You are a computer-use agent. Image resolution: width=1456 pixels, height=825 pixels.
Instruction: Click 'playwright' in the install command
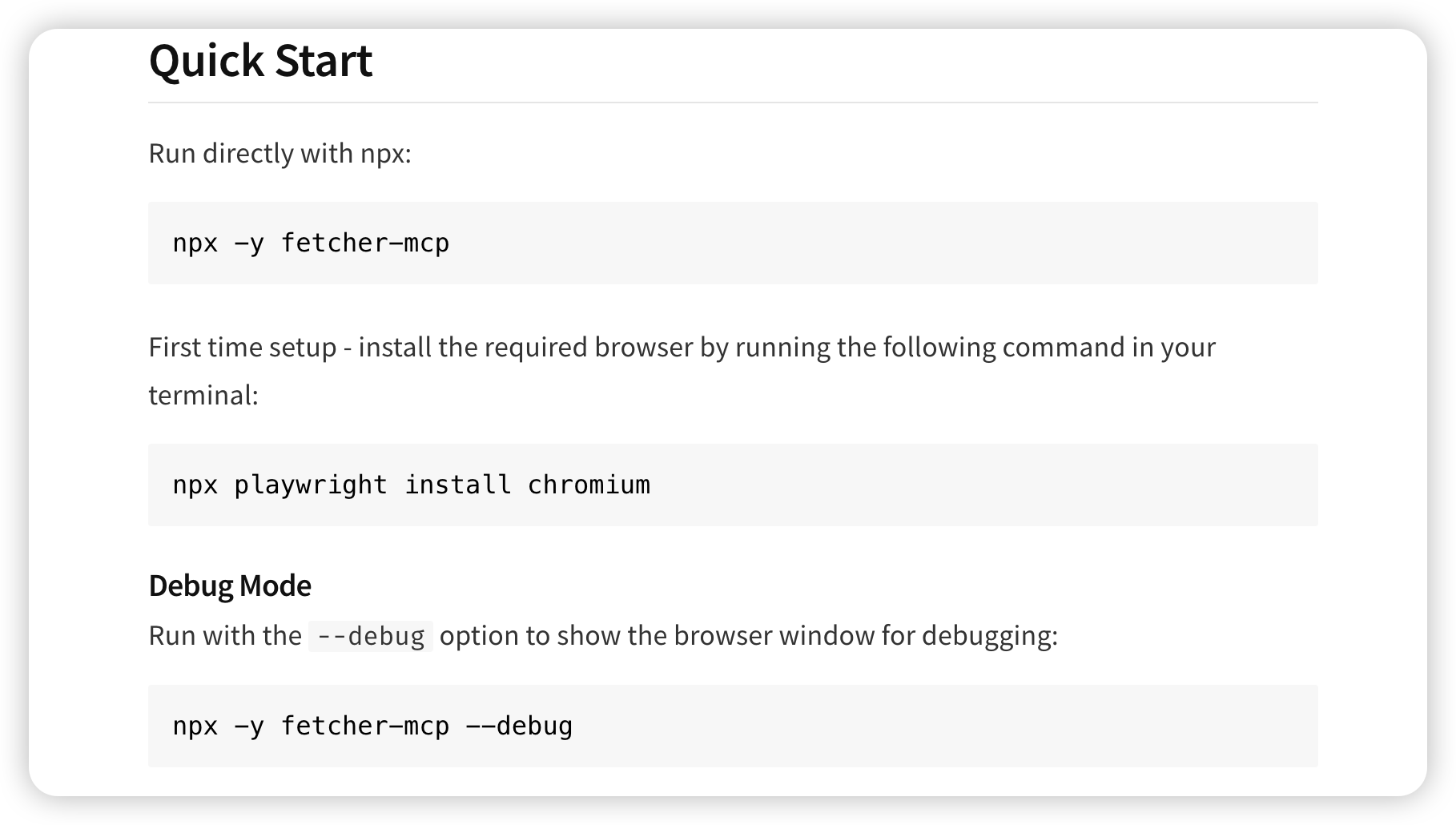[311, 485]
